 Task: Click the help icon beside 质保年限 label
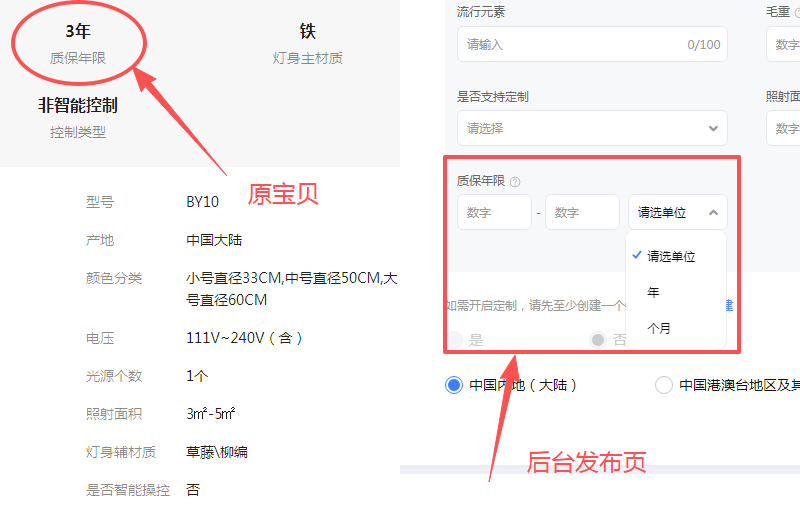pos(515,182)
